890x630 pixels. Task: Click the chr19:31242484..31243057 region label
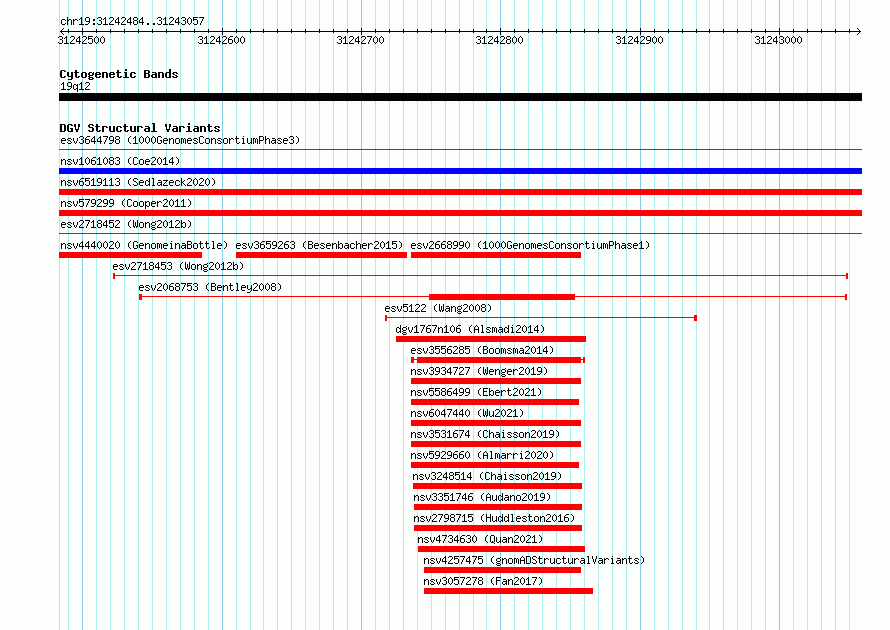[132, 21]
